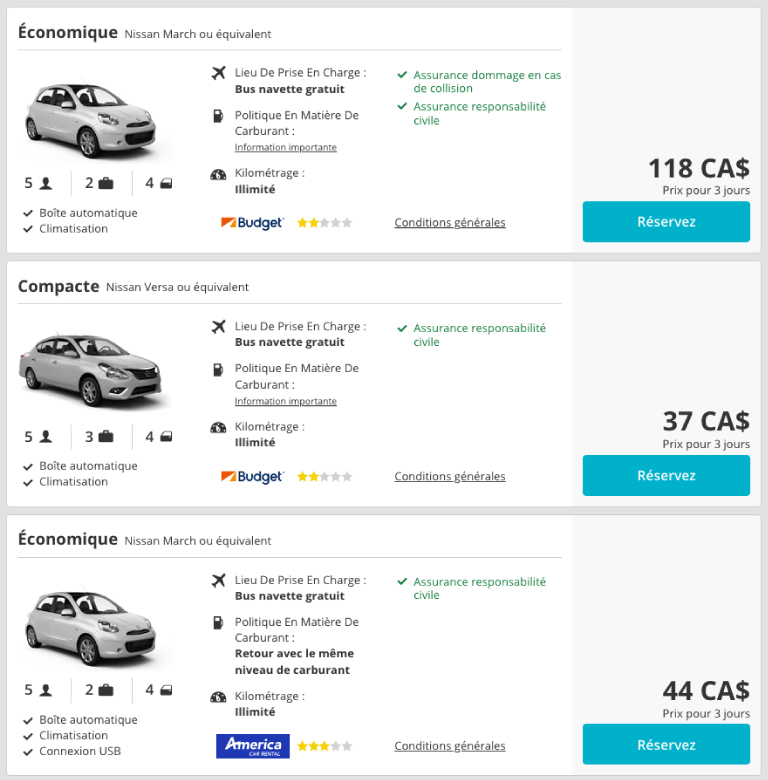The width and height of the screenshot is (768, 780).
Task: Reserve the 44 CA$ America car
Action: (666, 745)
